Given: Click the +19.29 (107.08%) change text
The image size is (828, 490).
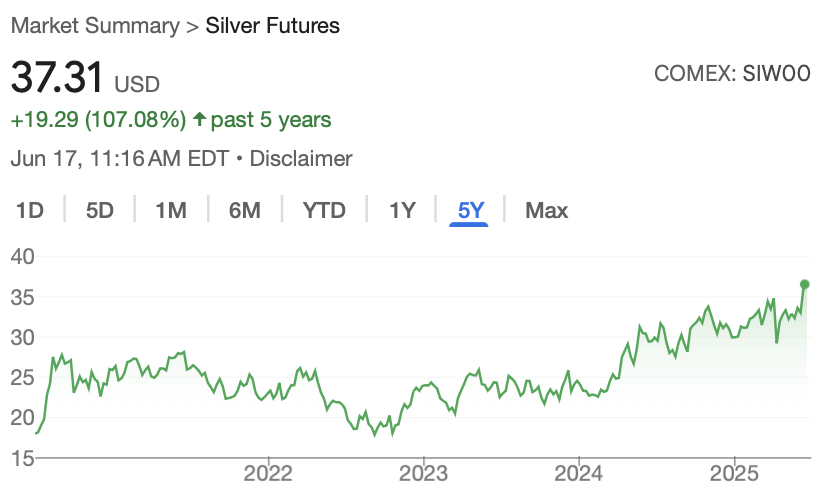Looking at the screenshot, I should [98, 120].
